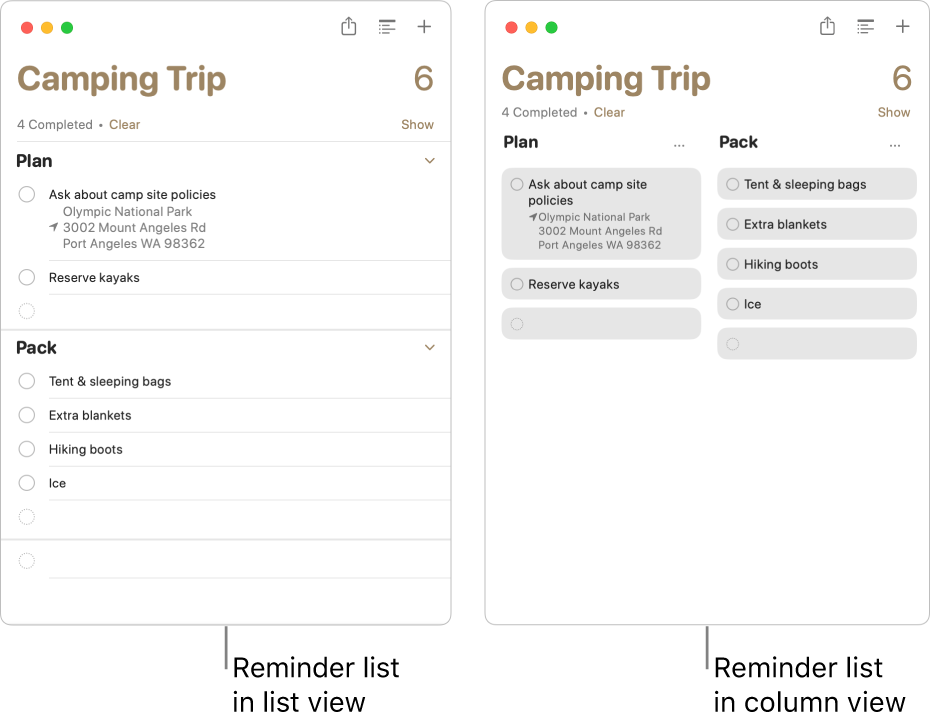Complete the Ice reminder in column view

coord(731,303)
